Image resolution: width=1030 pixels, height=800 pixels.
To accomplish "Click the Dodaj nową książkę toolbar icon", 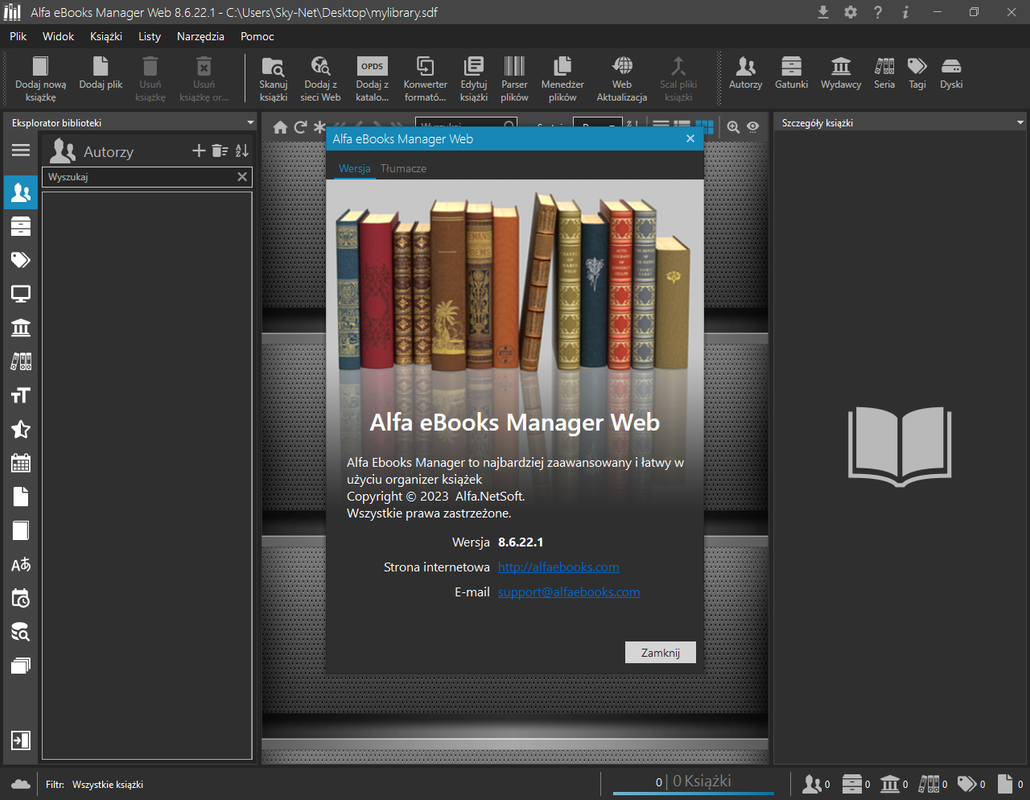I will click(x=41, y=66).
